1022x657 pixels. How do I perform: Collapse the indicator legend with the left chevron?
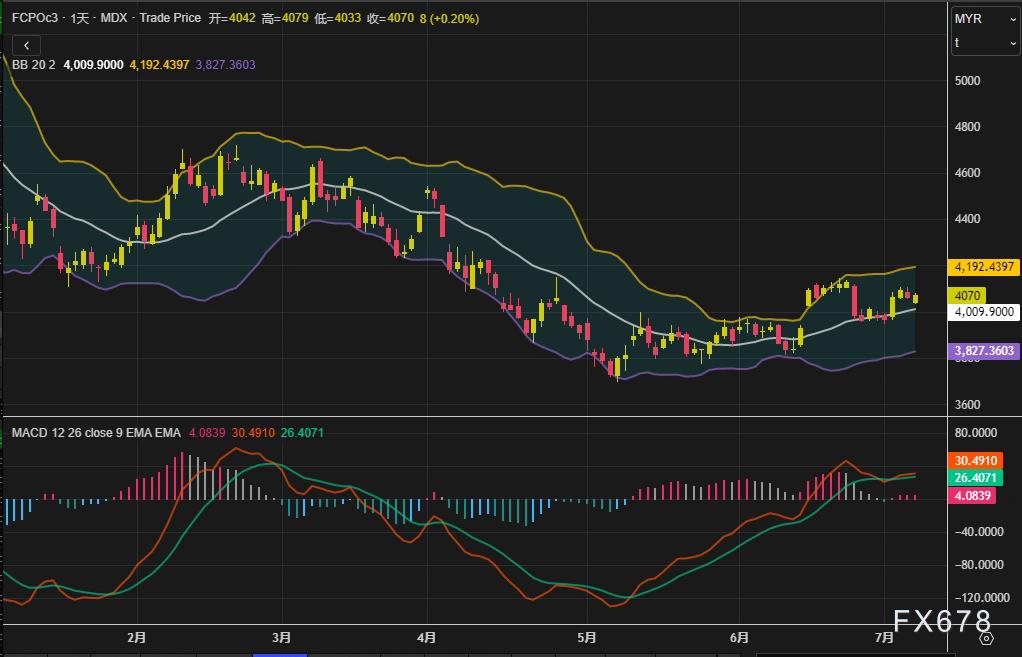pyautogui.click(x=26, y=45)
